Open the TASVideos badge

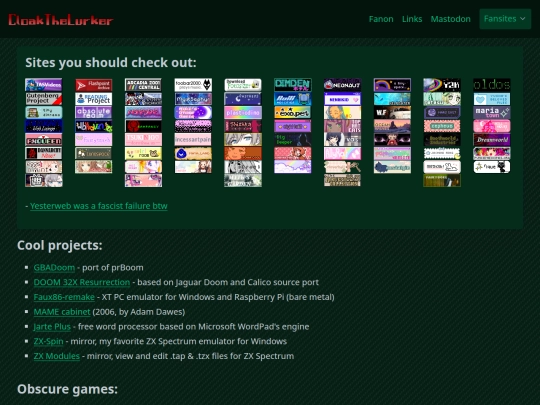[44, 85]
